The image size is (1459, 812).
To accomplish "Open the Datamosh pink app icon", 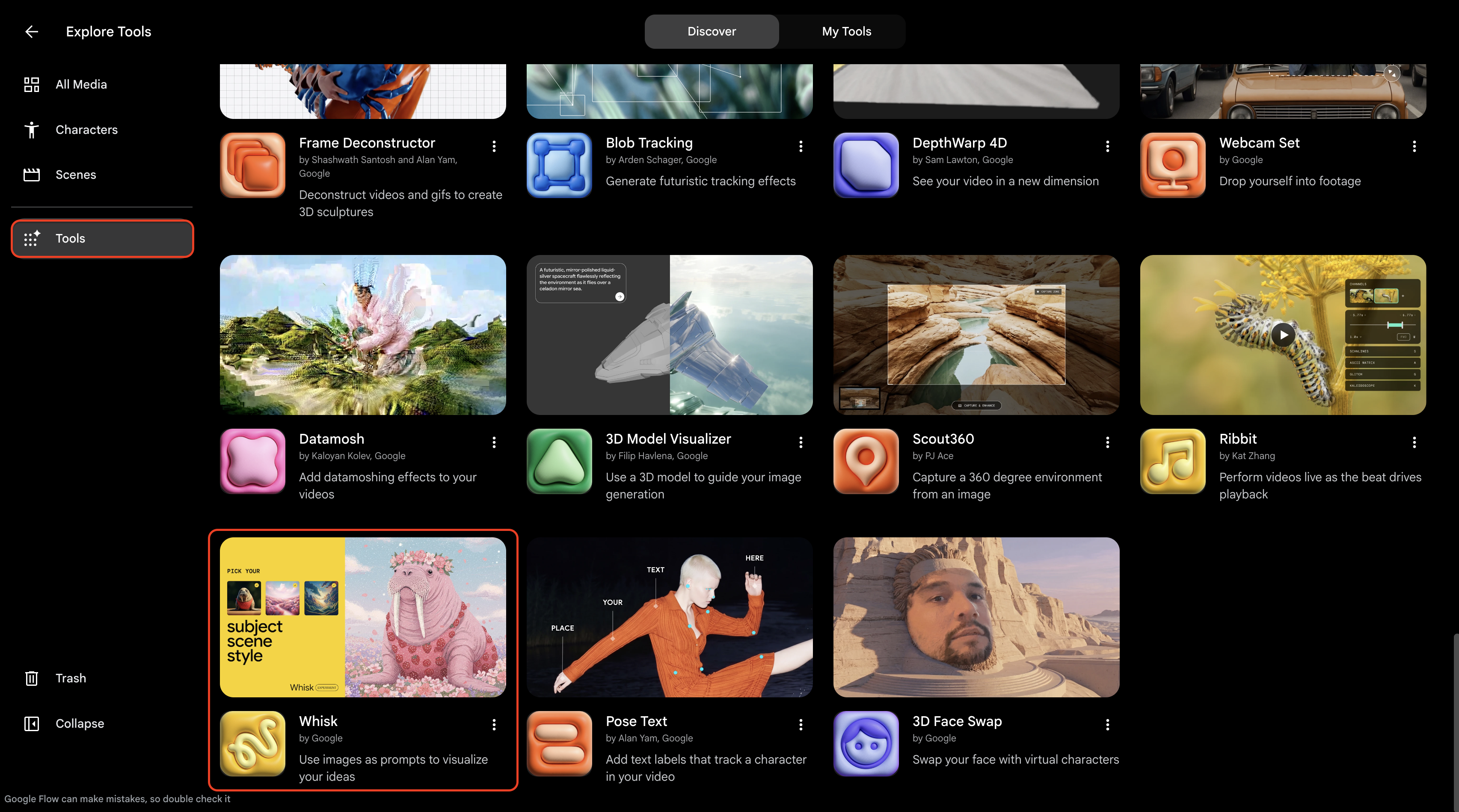I will [x=252, y=462].
